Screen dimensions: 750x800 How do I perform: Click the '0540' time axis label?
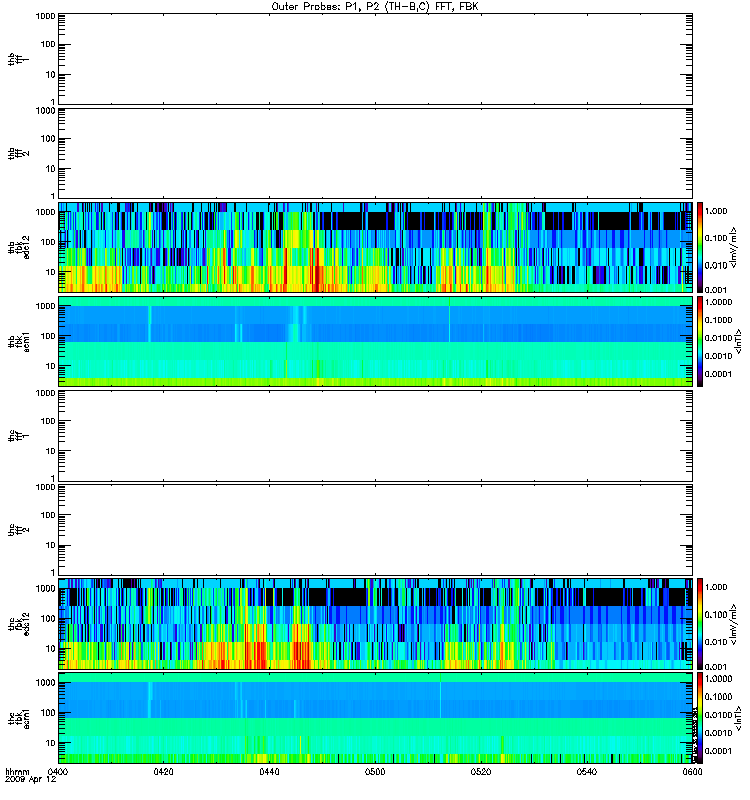[587, 771]
